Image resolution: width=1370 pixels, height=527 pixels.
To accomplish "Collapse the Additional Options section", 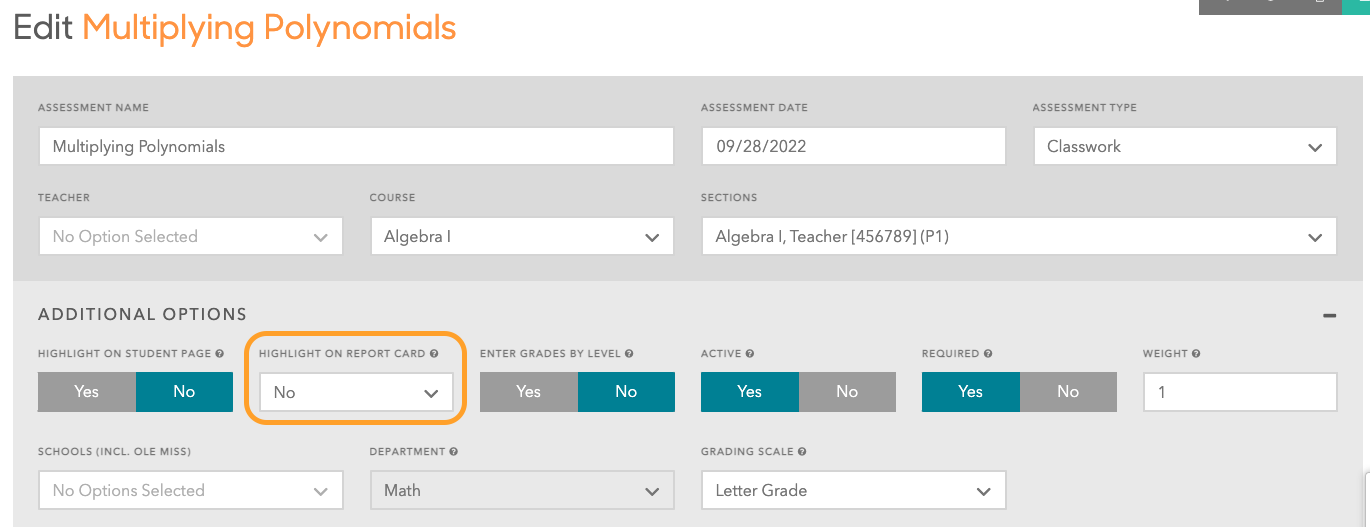I will coord(1329,315).
